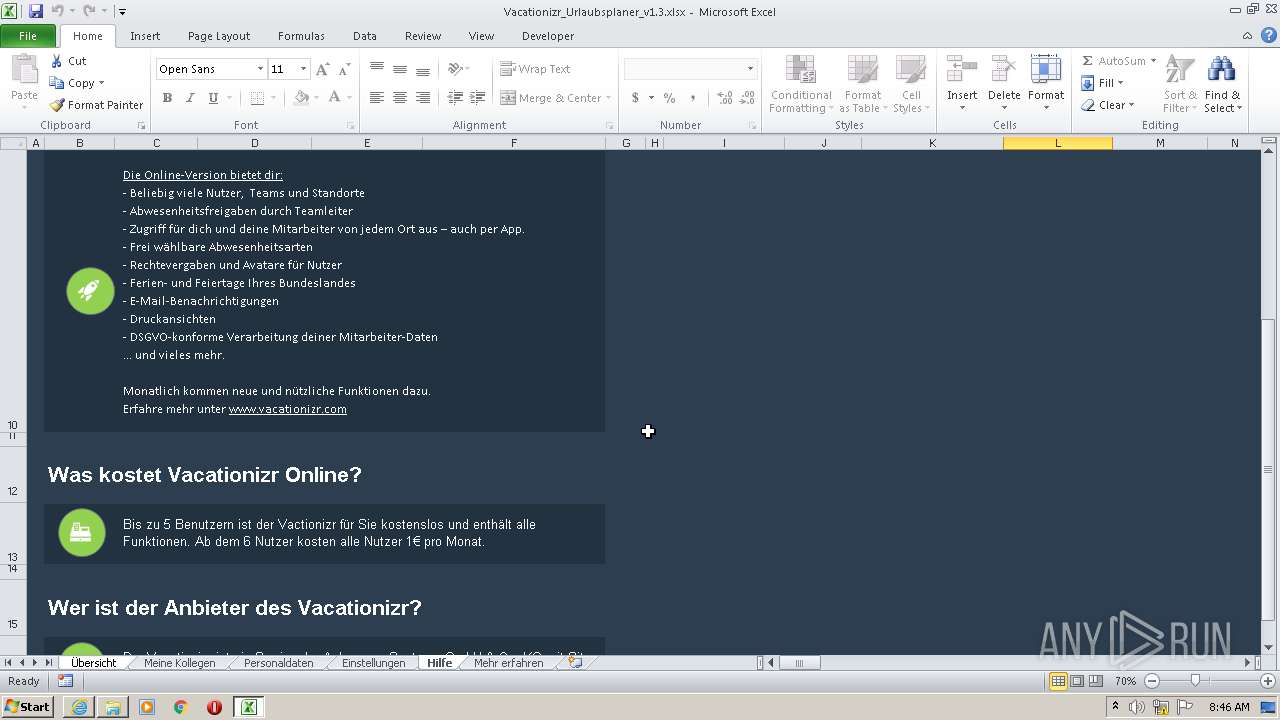This screenshot has width=1280, height=720.
Task: Increase font size with Grow Font icon
Action: tap(322, 69)
